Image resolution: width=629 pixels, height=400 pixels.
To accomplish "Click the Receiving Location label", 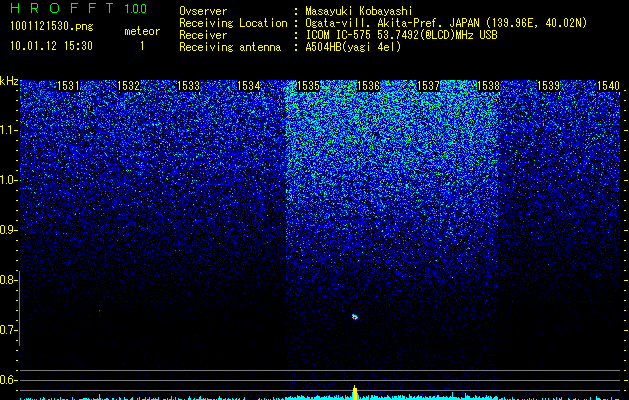I will 233,23.
